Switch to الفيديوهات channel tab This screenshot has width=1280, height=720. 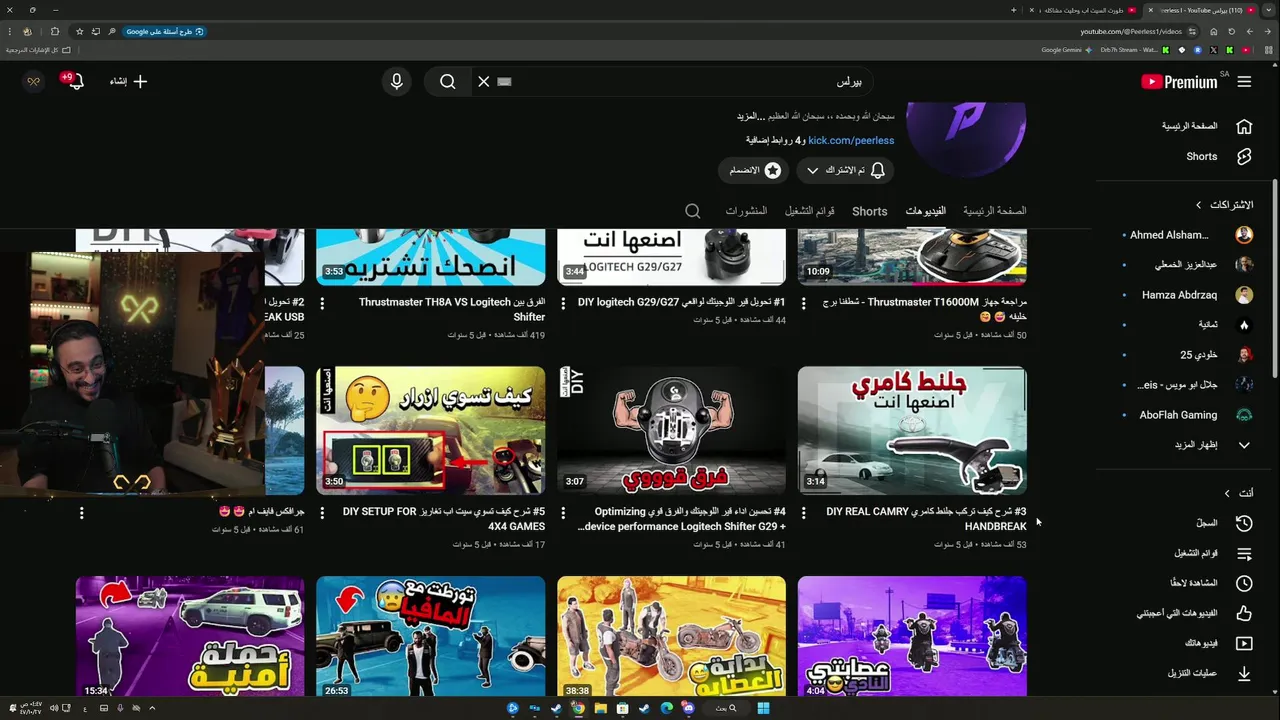pyautogui.click(x=926, y=211)
